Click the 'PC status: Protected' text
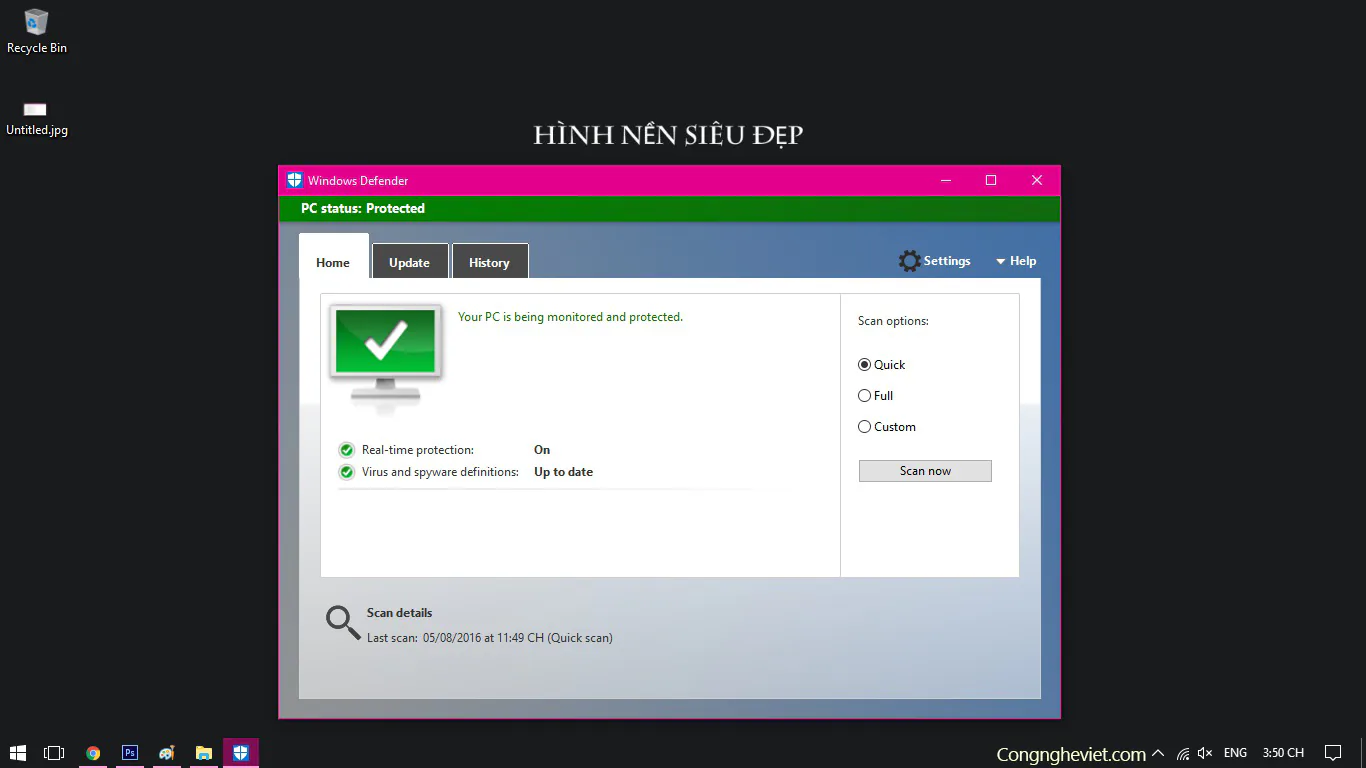The height and width of the screenshot is (768, 1366). click(x=363, y=209)
